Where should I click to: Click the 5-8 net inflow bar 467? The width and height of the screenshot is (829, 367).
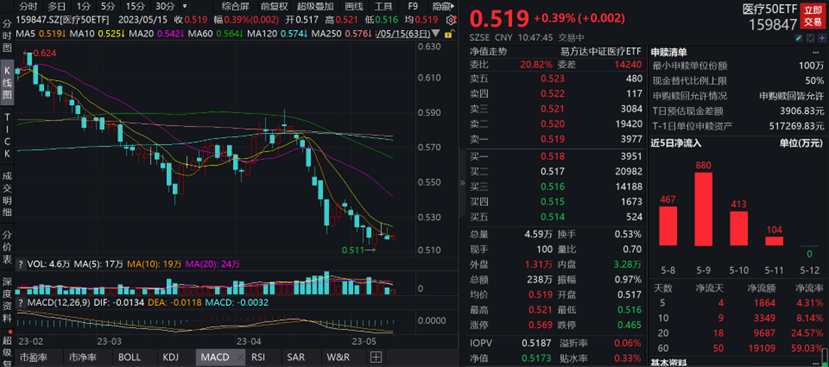pos(668,226)
